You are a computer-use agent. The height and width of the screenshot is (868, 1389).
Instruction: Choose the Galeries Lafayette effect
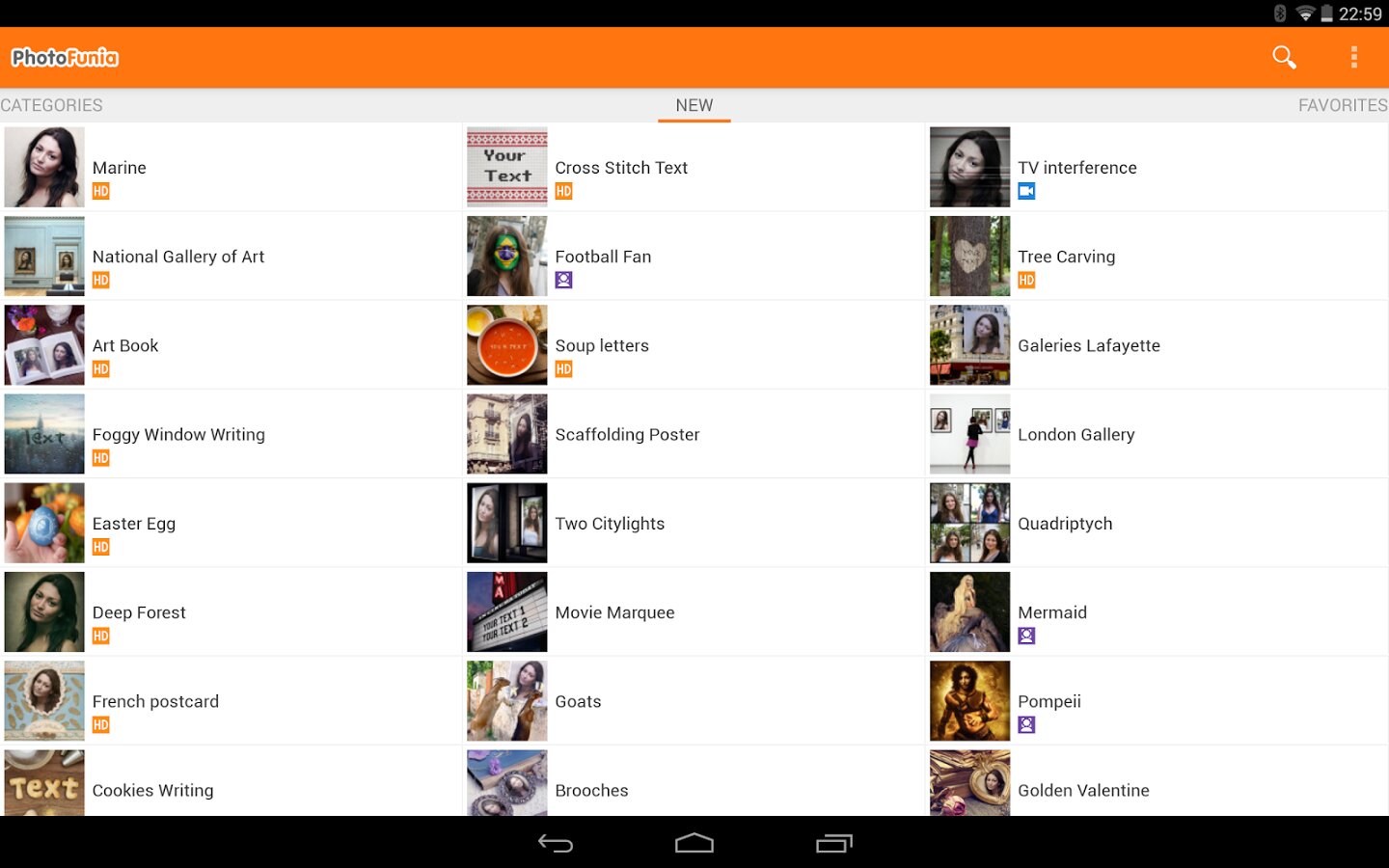[1088, 345]
